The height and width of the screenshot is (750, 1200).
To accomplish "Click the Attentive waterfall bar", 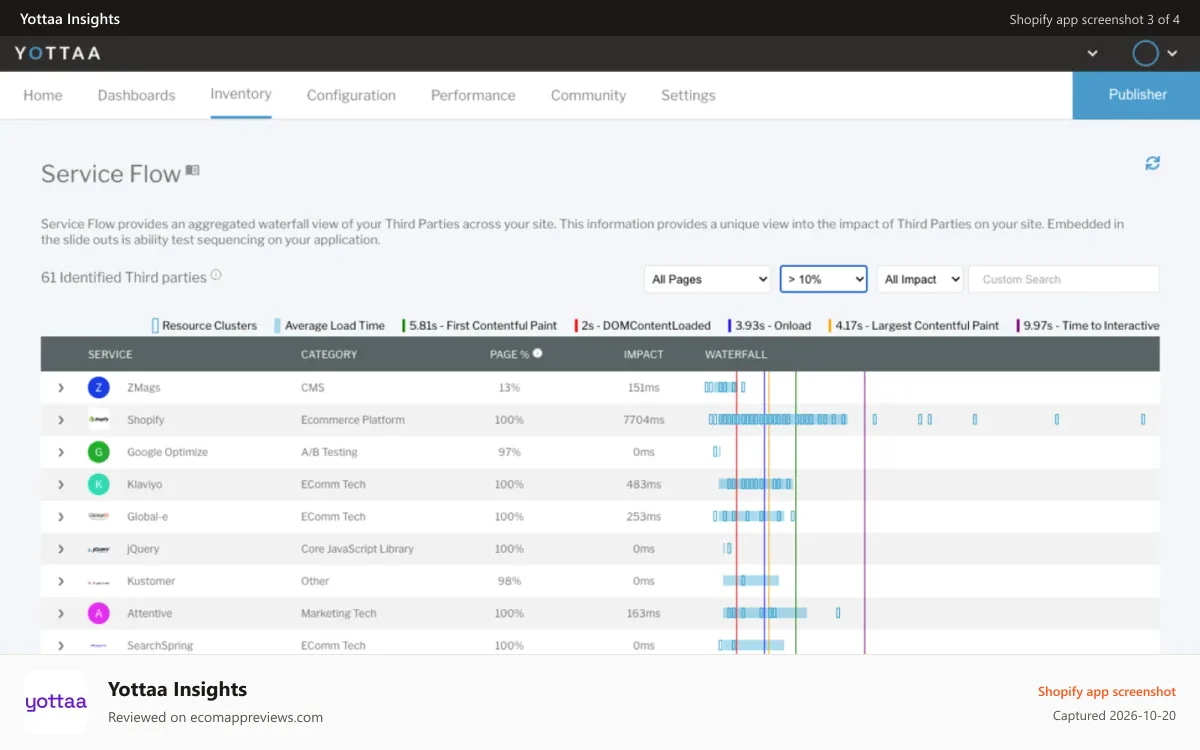I will pos(765,613).
